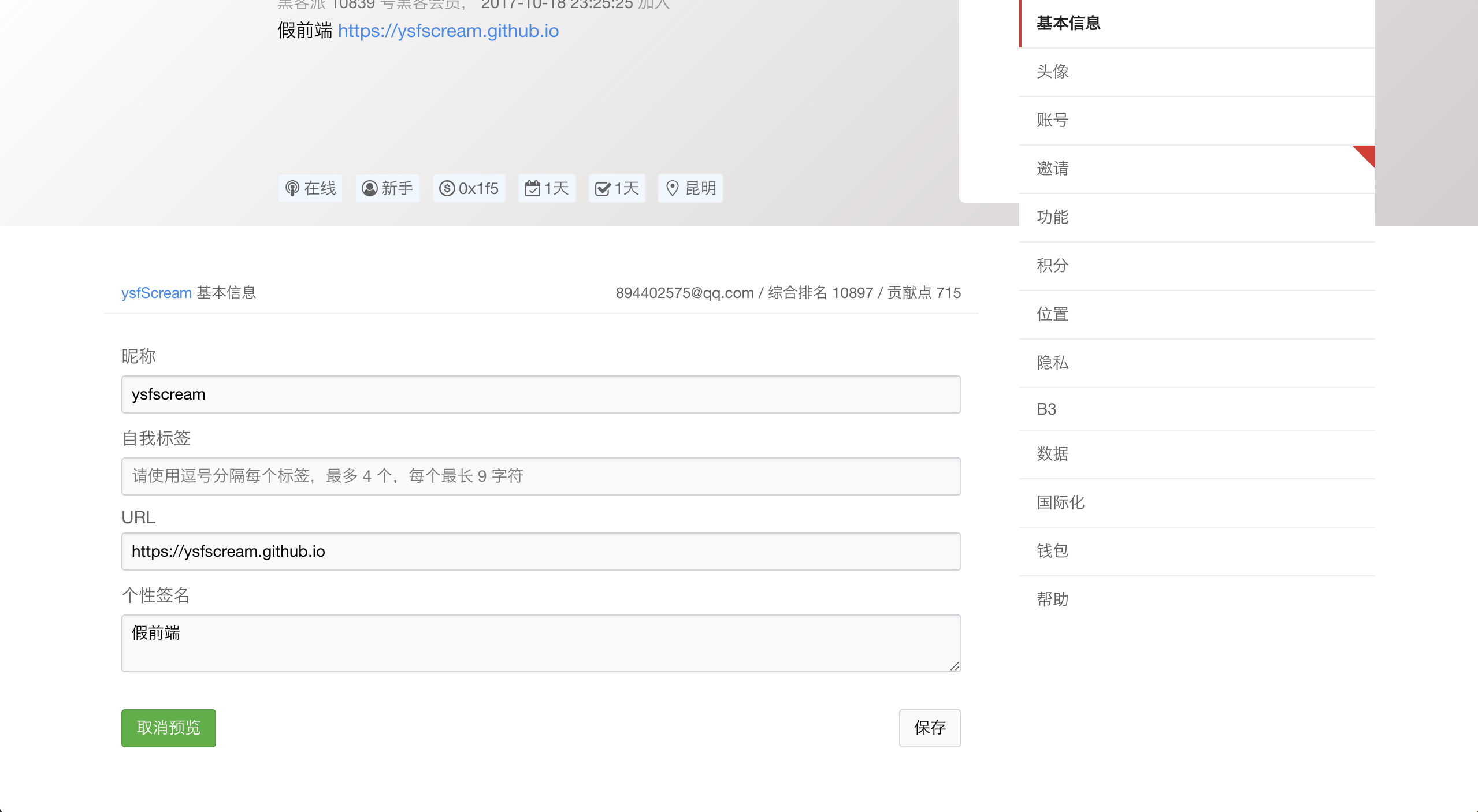Open the 头像 settings tab

(1053, 72)
